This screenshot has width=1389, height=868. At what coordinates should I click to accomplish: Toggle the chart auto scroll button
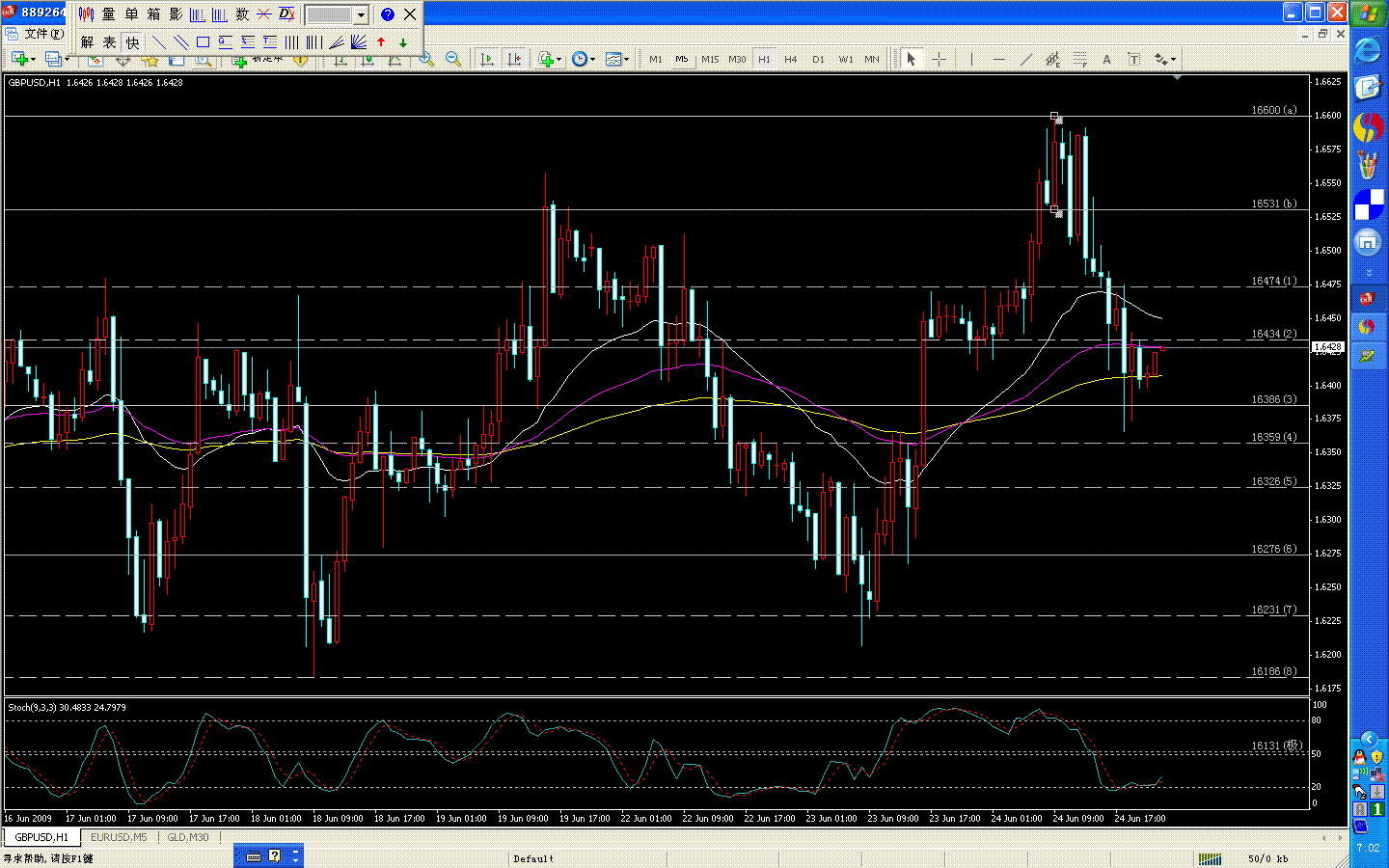(487, 59)
